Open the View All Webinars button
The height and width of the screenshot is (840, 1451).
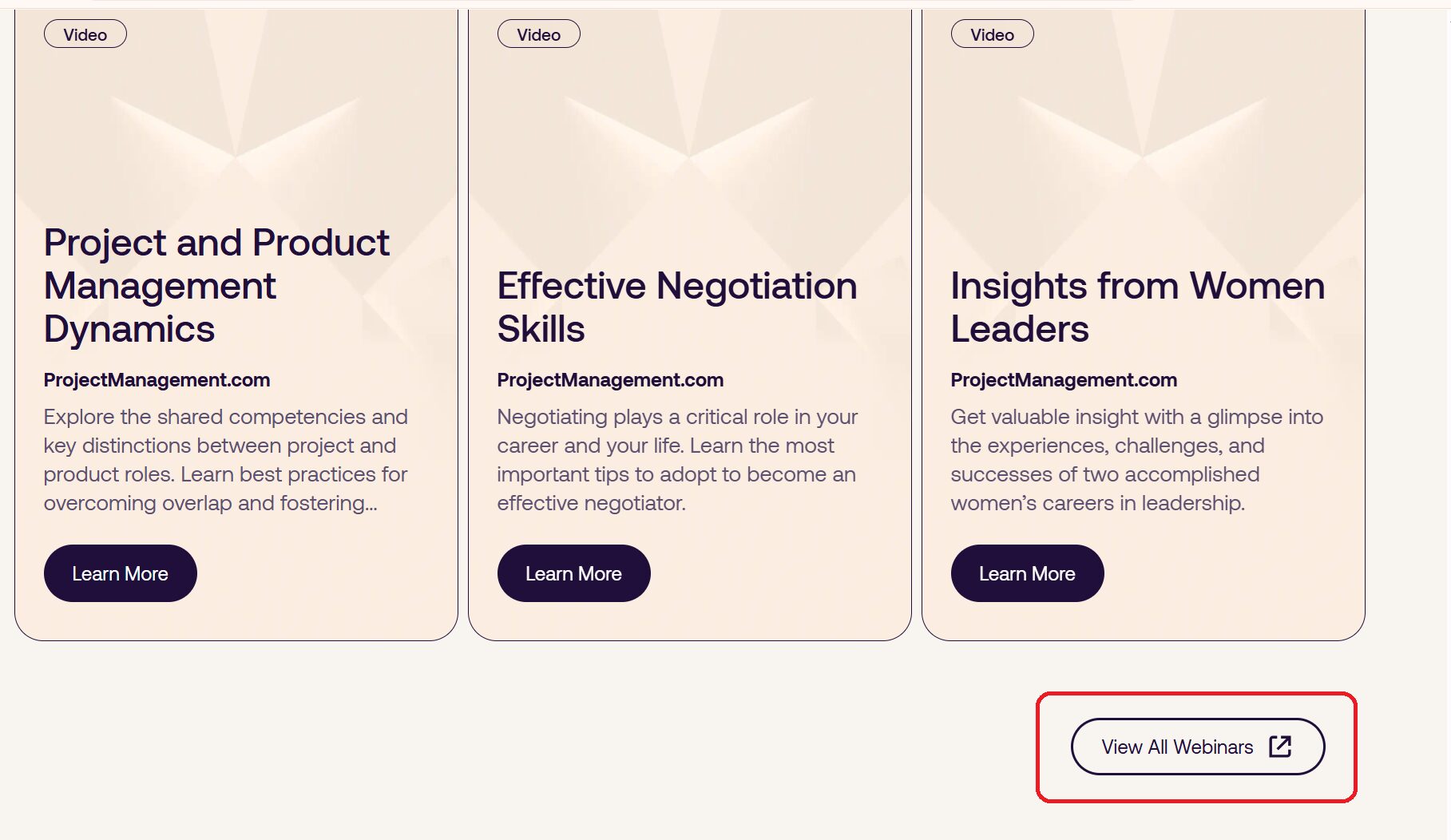click(1178, 747)
